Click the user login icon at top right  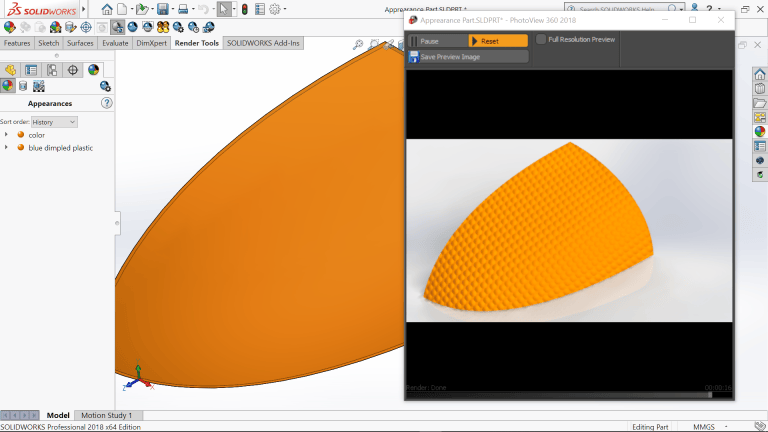click(694, 8)
